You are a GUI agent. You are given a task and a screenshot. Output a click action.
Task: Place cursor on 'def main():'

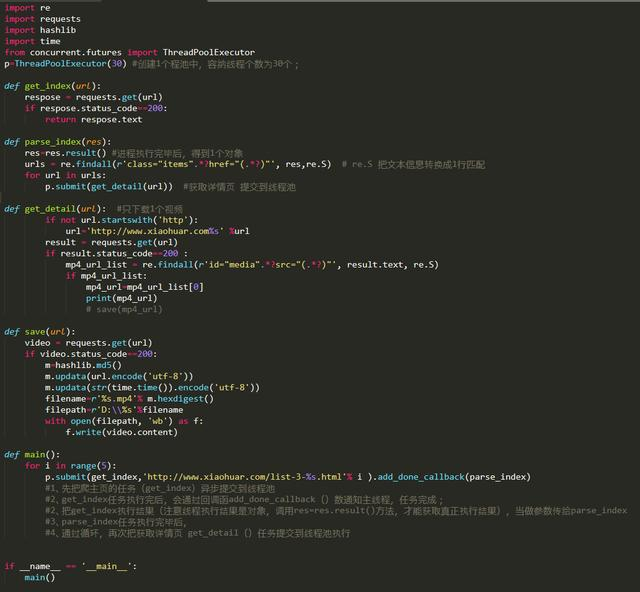tap(32, 454)
